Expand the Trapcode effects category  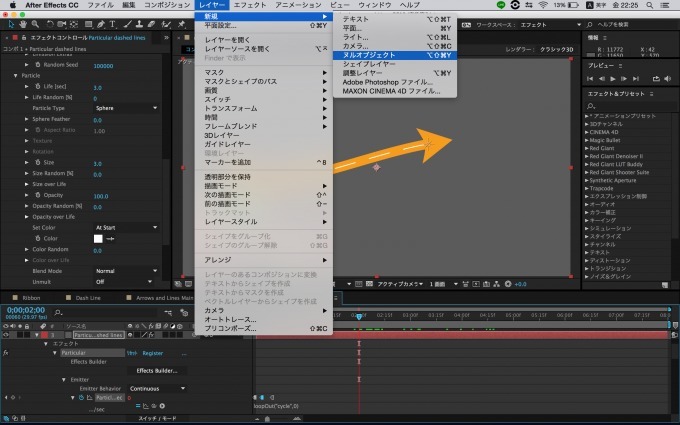point(588,188)
